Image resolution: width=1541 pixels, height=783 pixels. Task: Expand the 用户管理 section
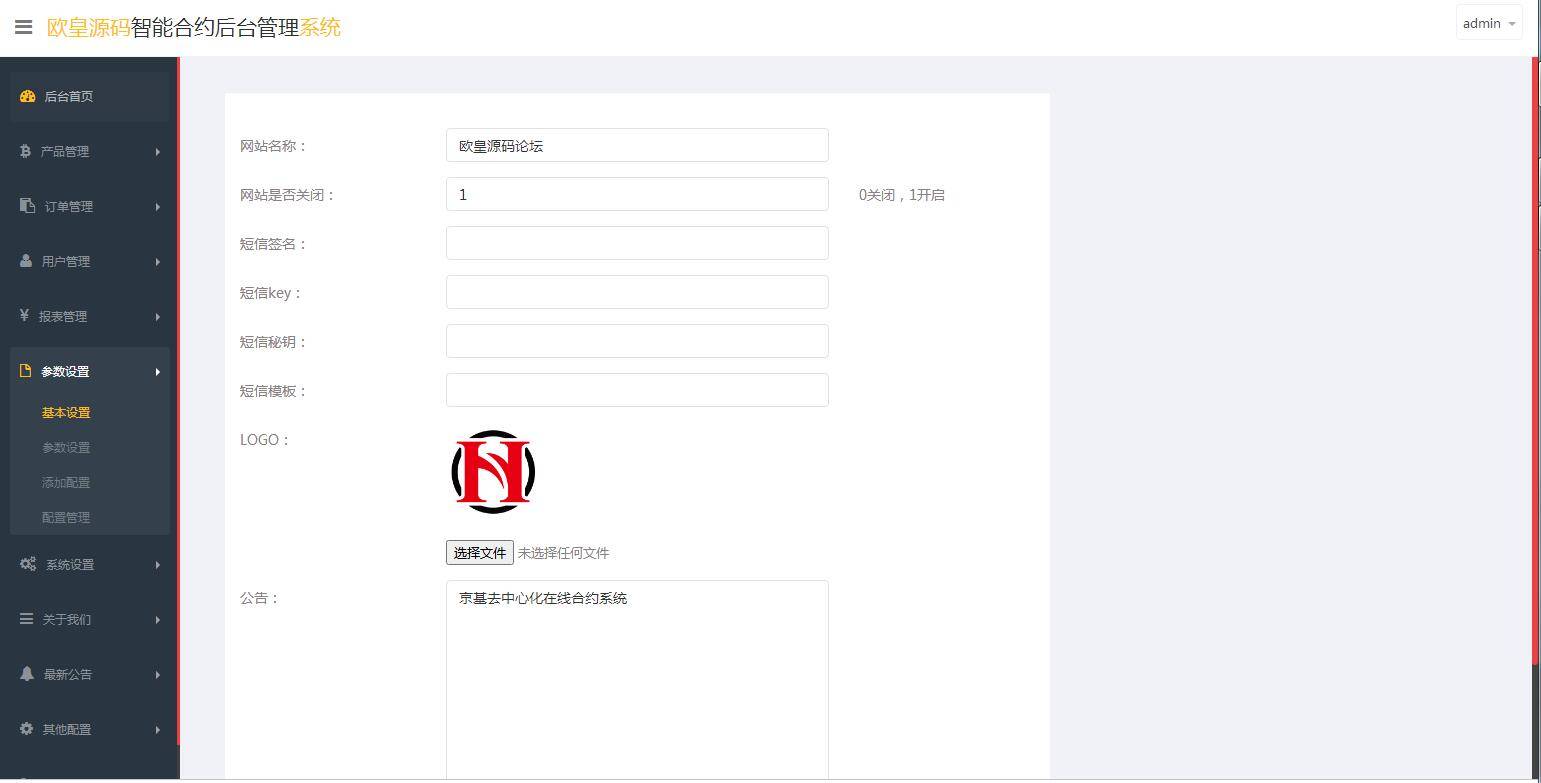[157, 261]
